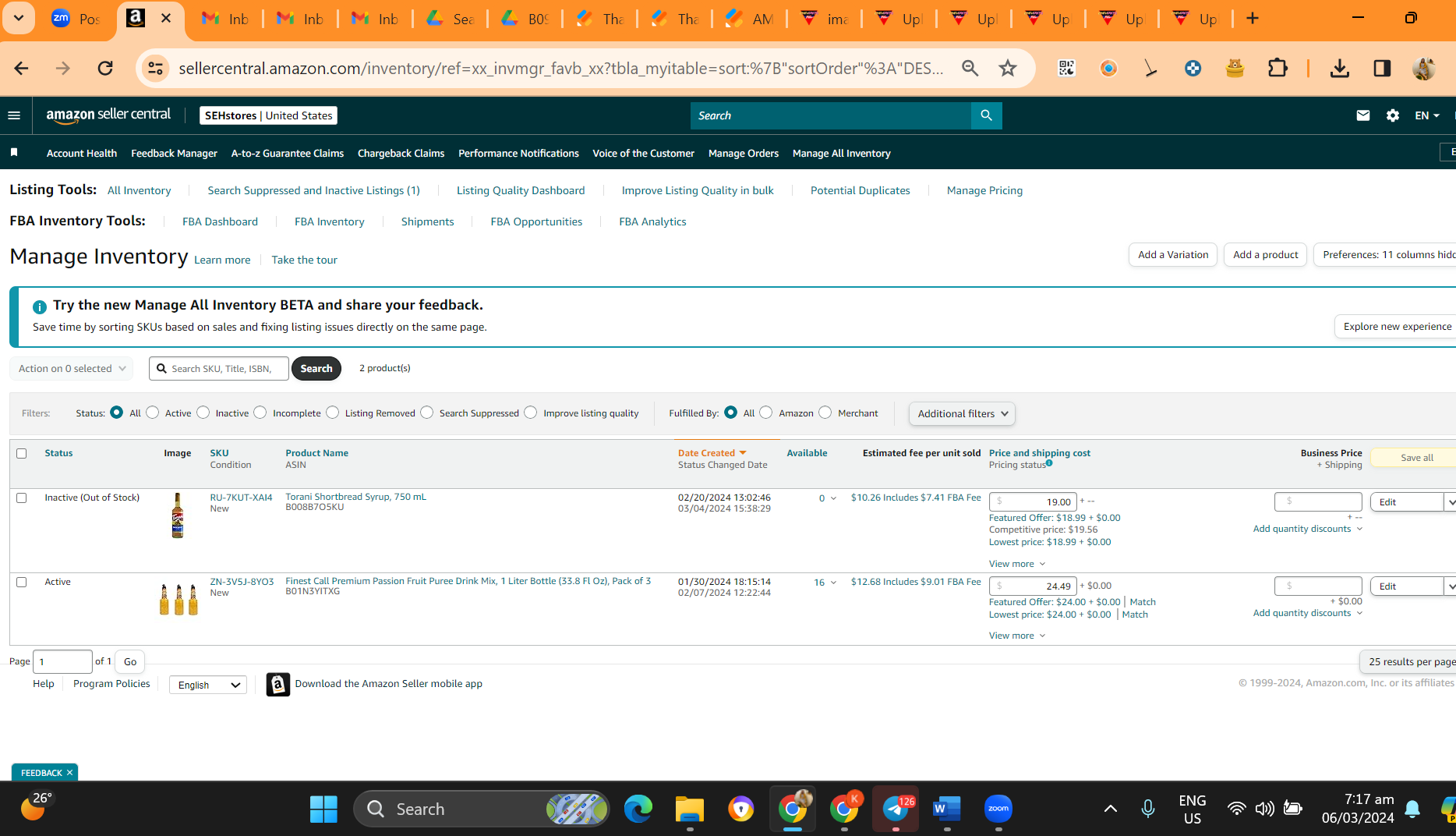Open the Listing Quality Dashboard tool
Image resolution: width=1456 pixels, height=836 pixels.
coord(521,190)
